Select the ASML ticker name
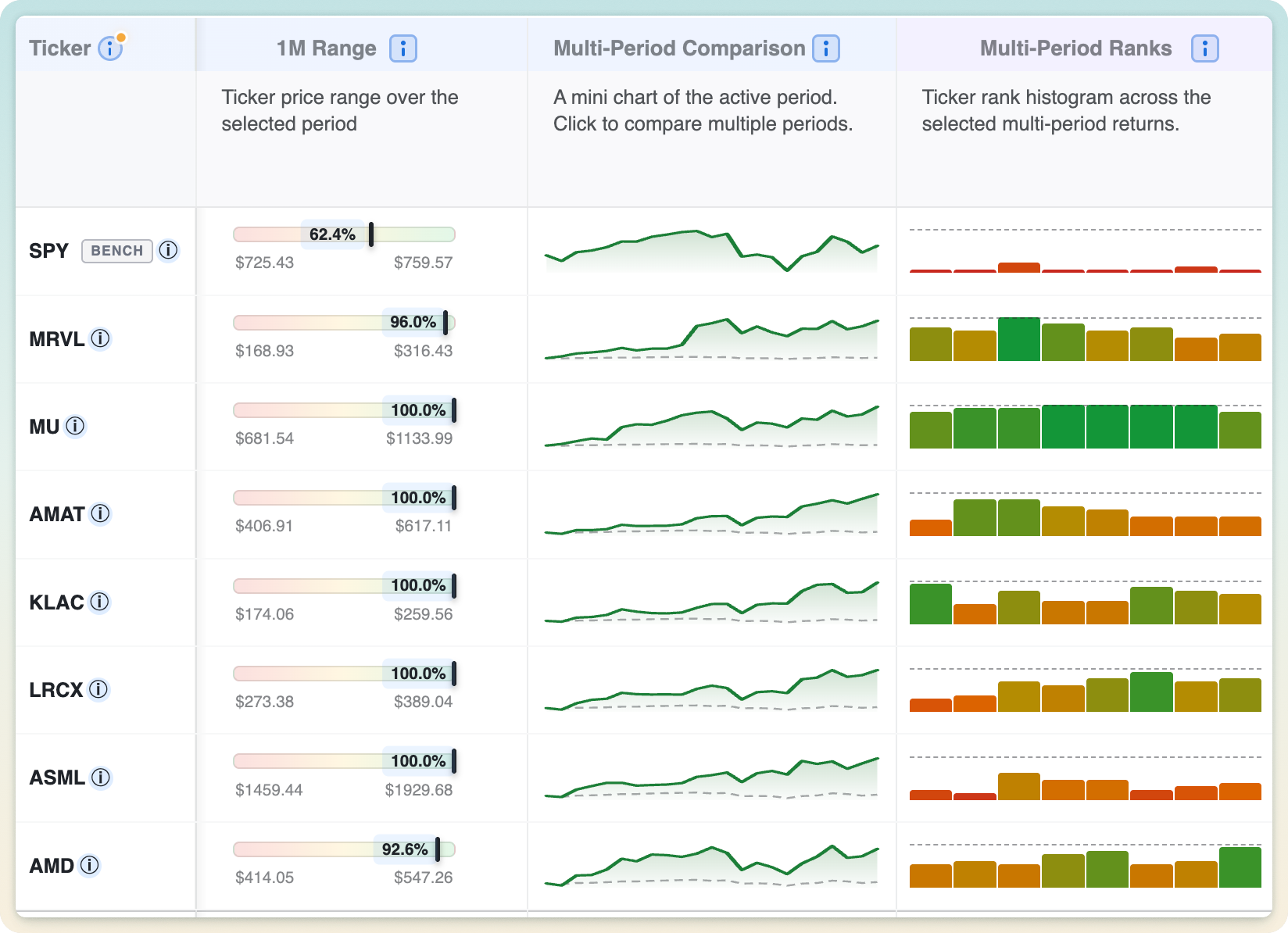The image size is (1288, 933). (56, 777)
